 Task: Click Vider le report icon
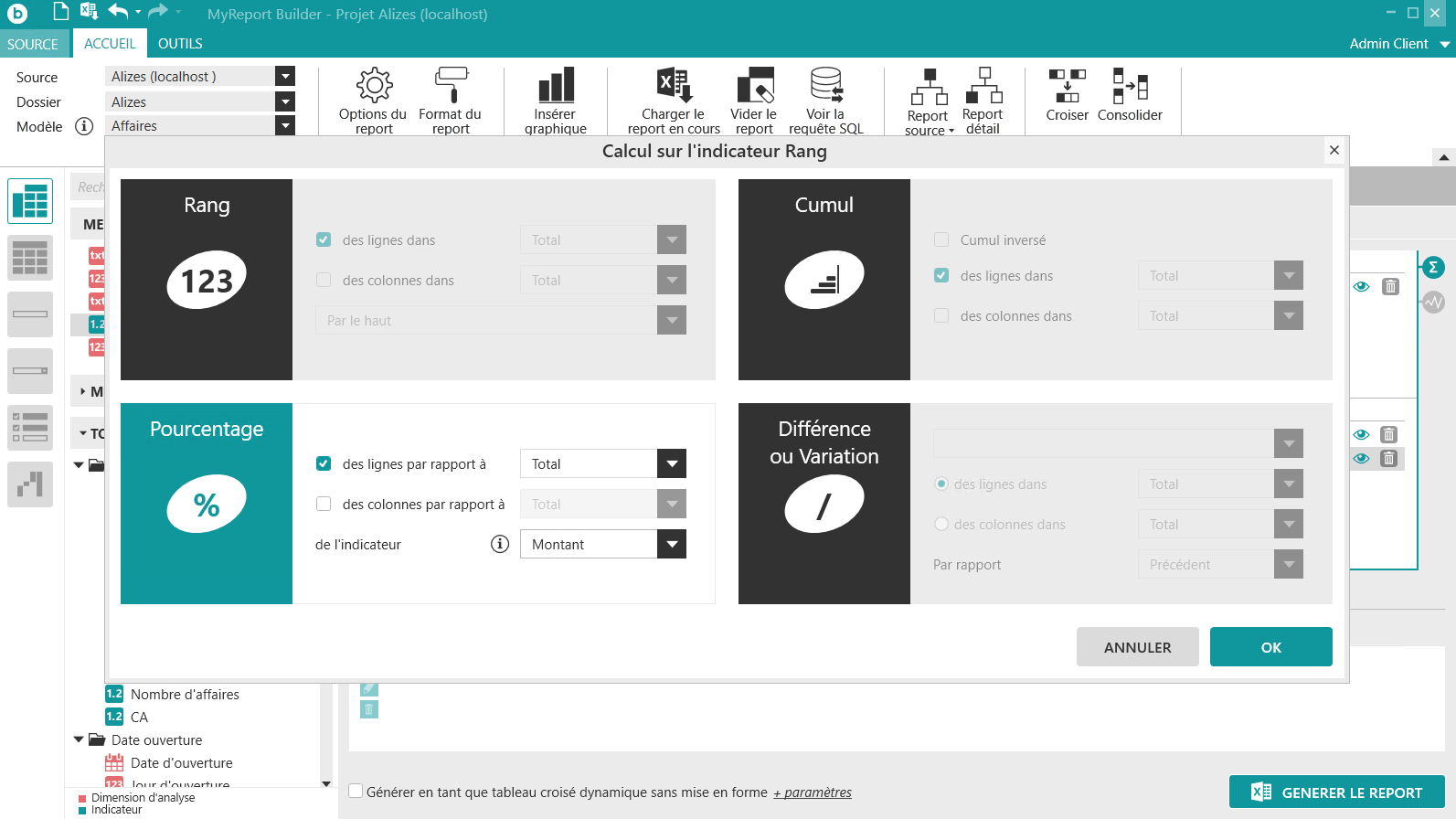click(755, 86)
